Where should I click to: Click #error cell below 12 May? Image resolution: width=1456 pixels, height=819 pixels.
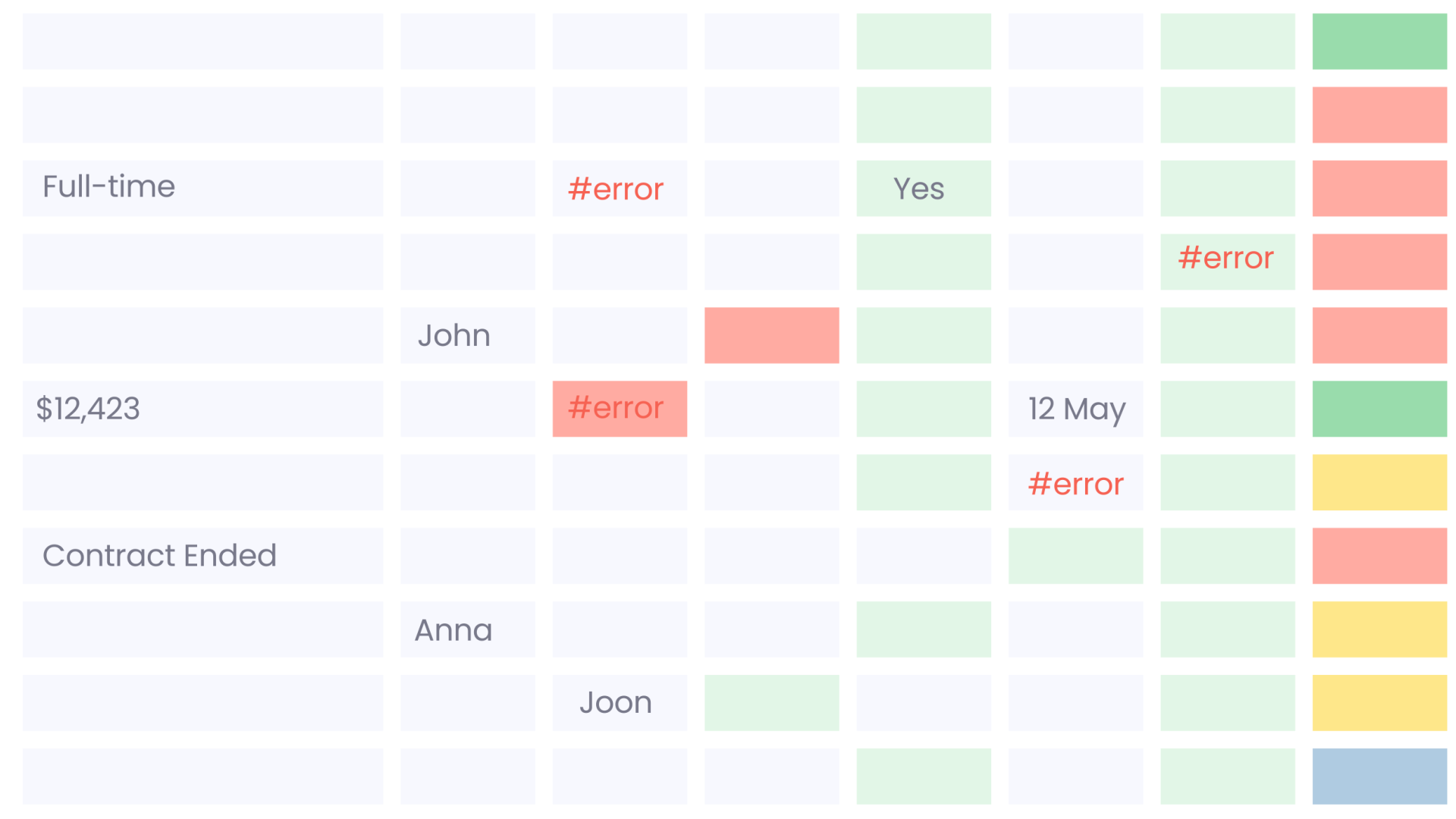pyautogui.click(x=1075, y=482)
